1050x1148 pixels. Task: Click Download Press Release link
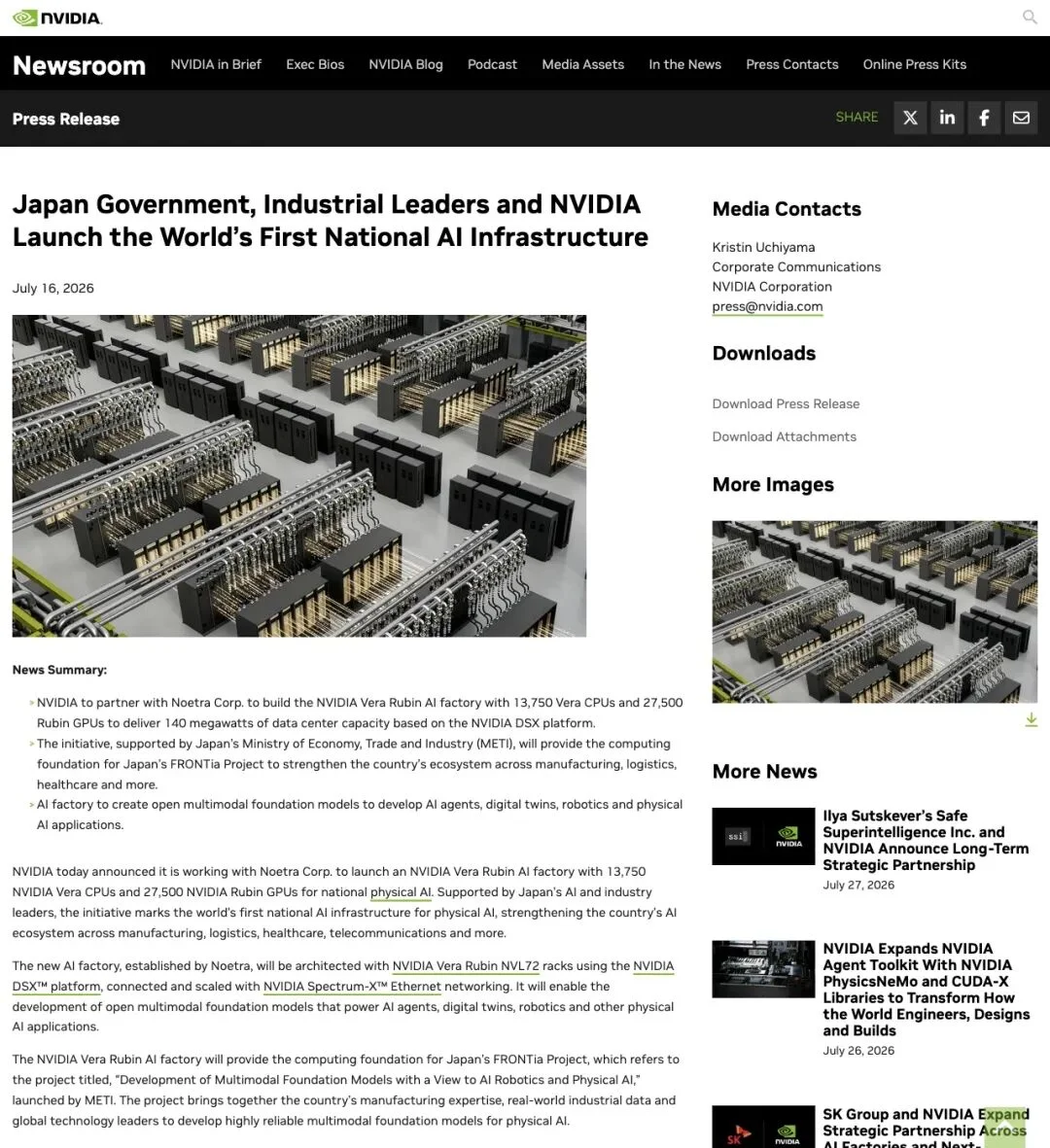(x=786, y=404)
